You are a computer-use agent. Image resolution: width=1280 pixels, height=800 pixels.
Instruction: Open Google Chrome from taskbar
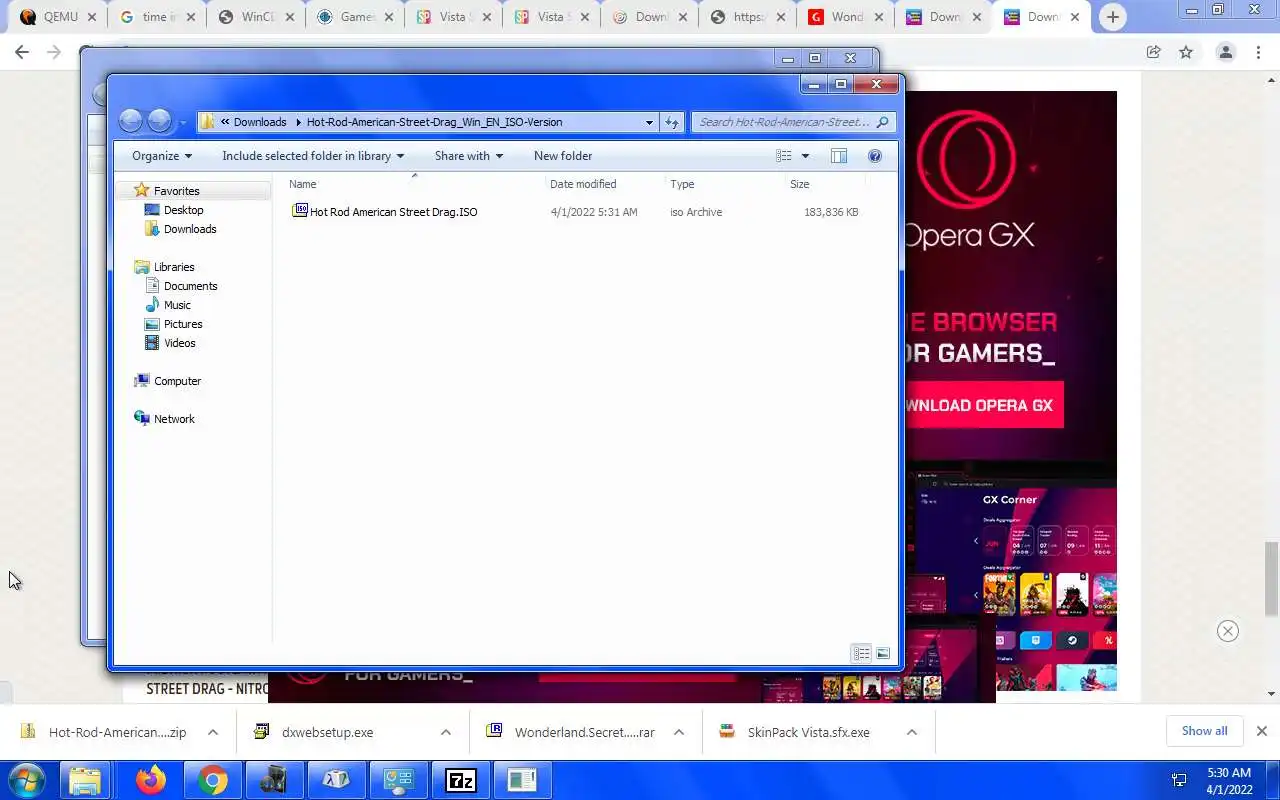[x=212, y=780]
